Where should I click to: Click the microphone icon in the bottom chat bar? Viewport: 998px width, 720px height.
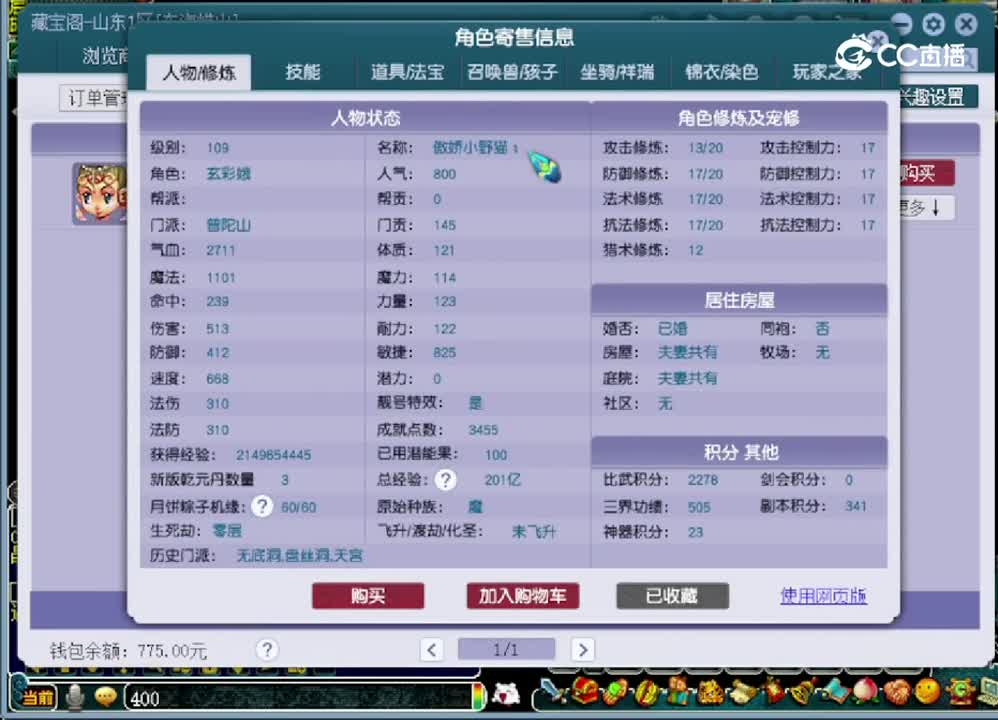point(76,697)
